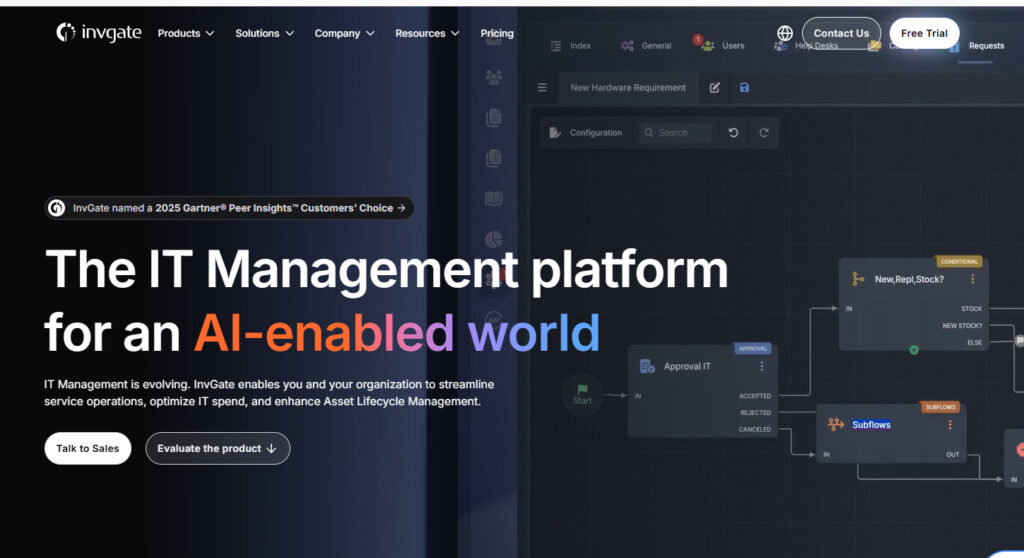Click the STOCK output label
This screenshot has height=558, width=1024.
tap(971, 308)
